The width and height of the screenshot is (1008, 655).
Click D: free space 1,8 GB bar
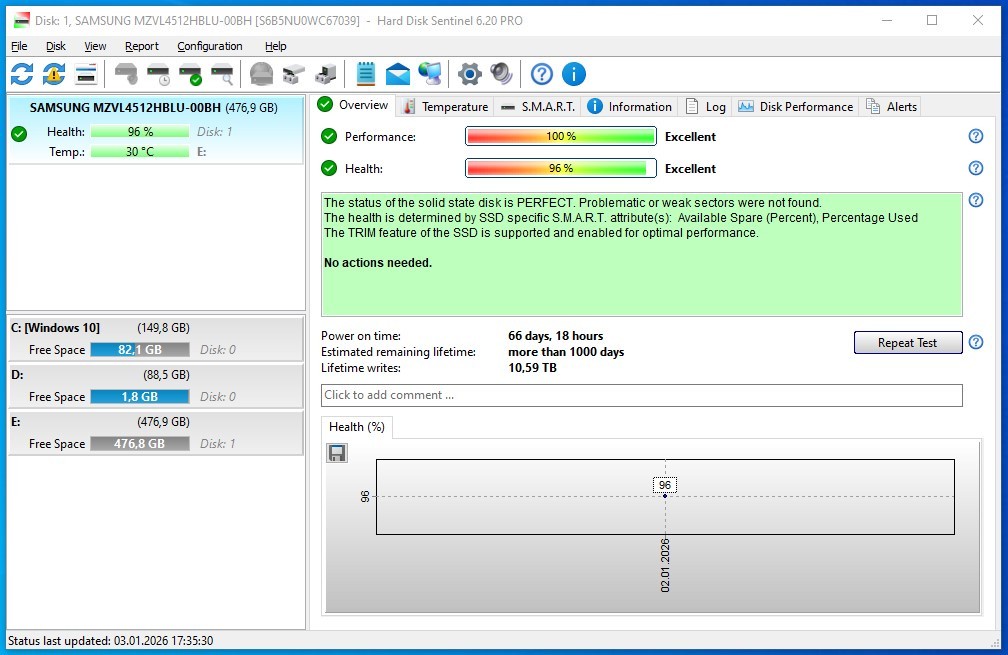pos(140,397)
